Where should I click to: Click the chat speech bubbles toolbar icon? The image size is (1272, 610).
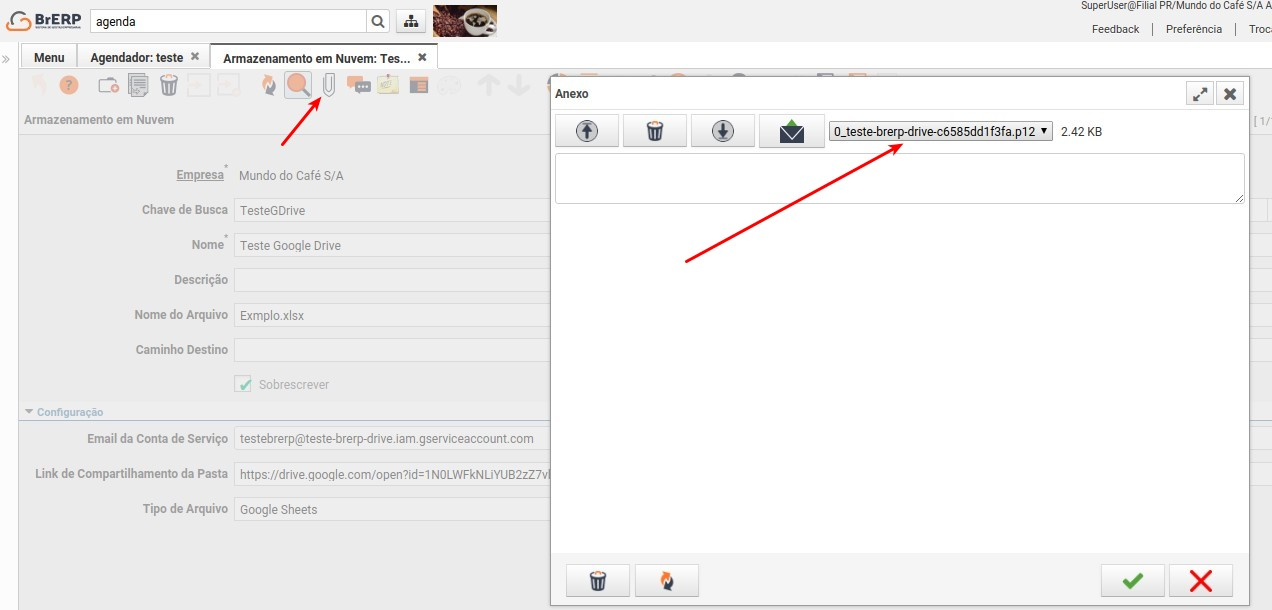(358, 86)
